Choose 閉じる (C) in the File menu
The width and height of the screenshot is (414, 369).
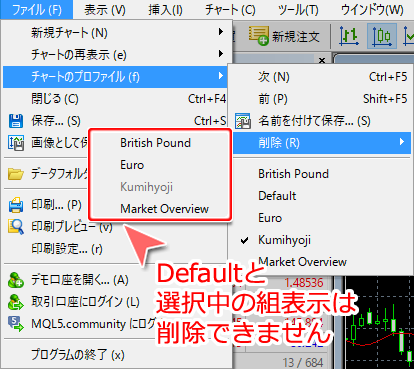[x=115, y=99]
